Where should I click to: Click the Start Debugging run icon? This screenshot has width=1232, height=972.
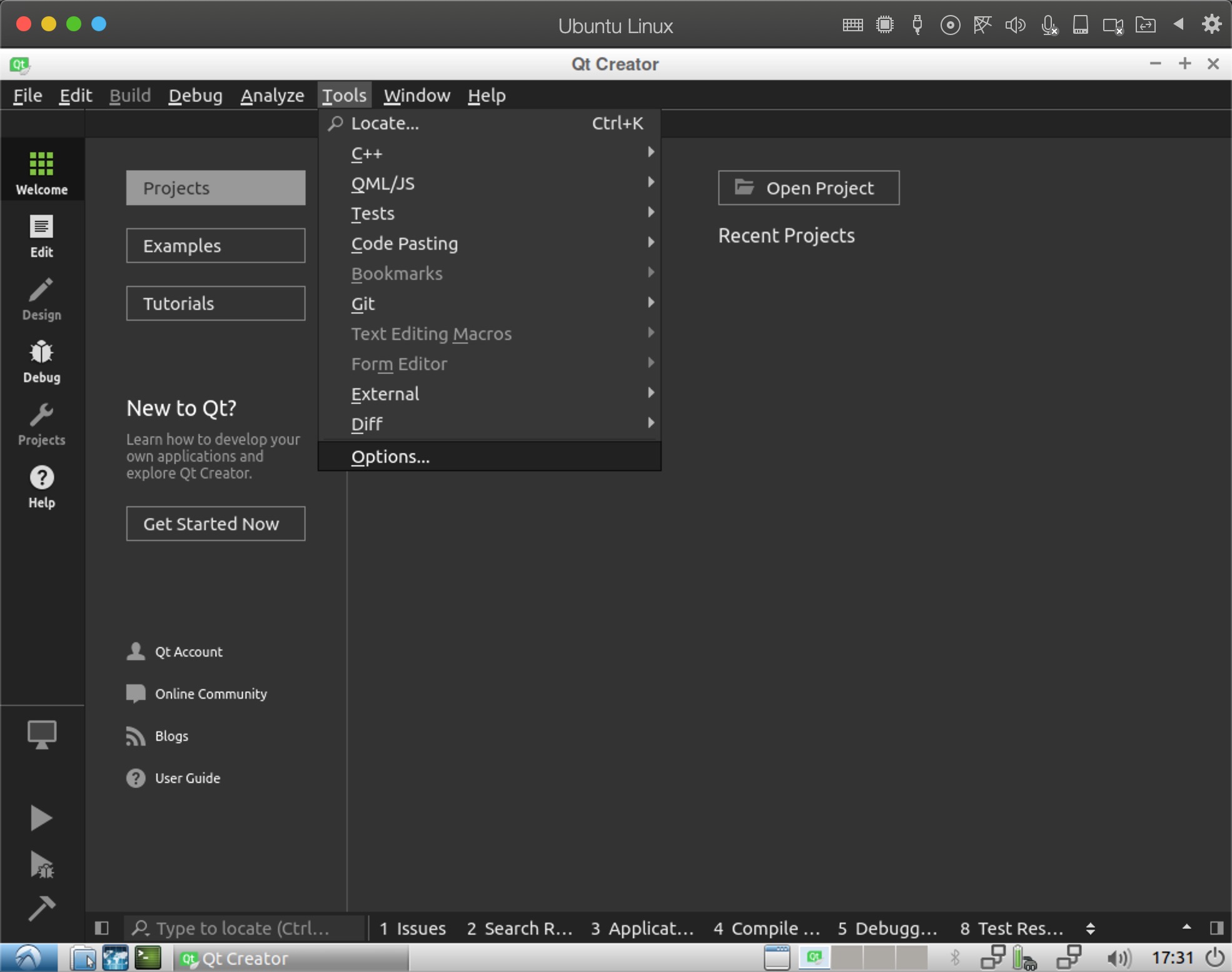click(42, 865)
